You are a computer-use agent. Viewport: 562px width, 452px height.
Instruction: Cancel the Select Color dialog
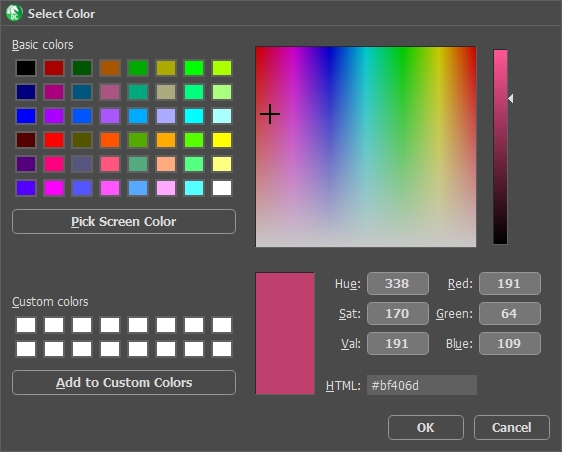point(512,427)
